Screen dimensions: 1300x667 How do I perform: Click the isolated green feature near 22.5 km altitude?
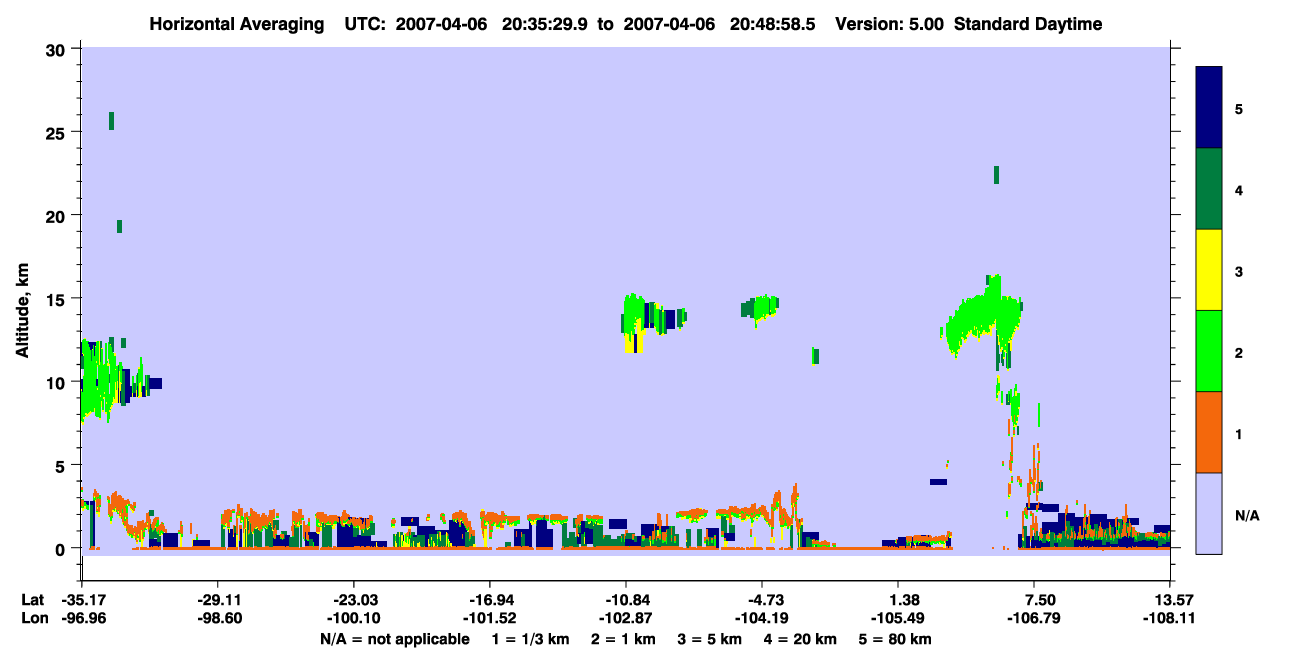pyautogui.click(x=996, y=175)
